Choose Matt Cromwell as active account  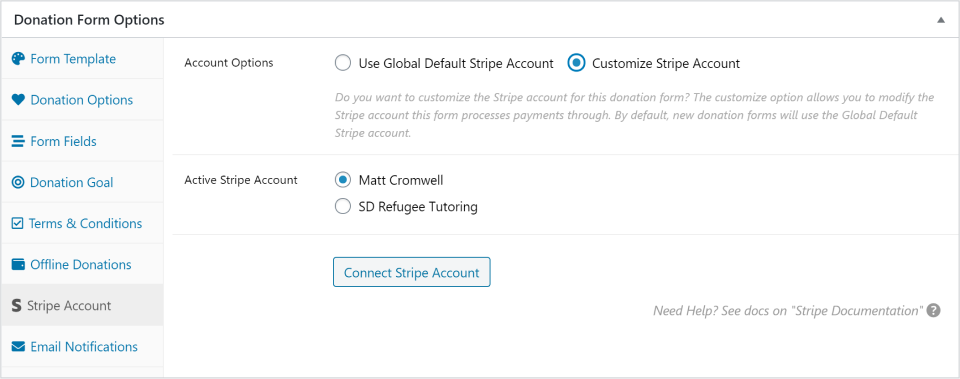[343, 180]
